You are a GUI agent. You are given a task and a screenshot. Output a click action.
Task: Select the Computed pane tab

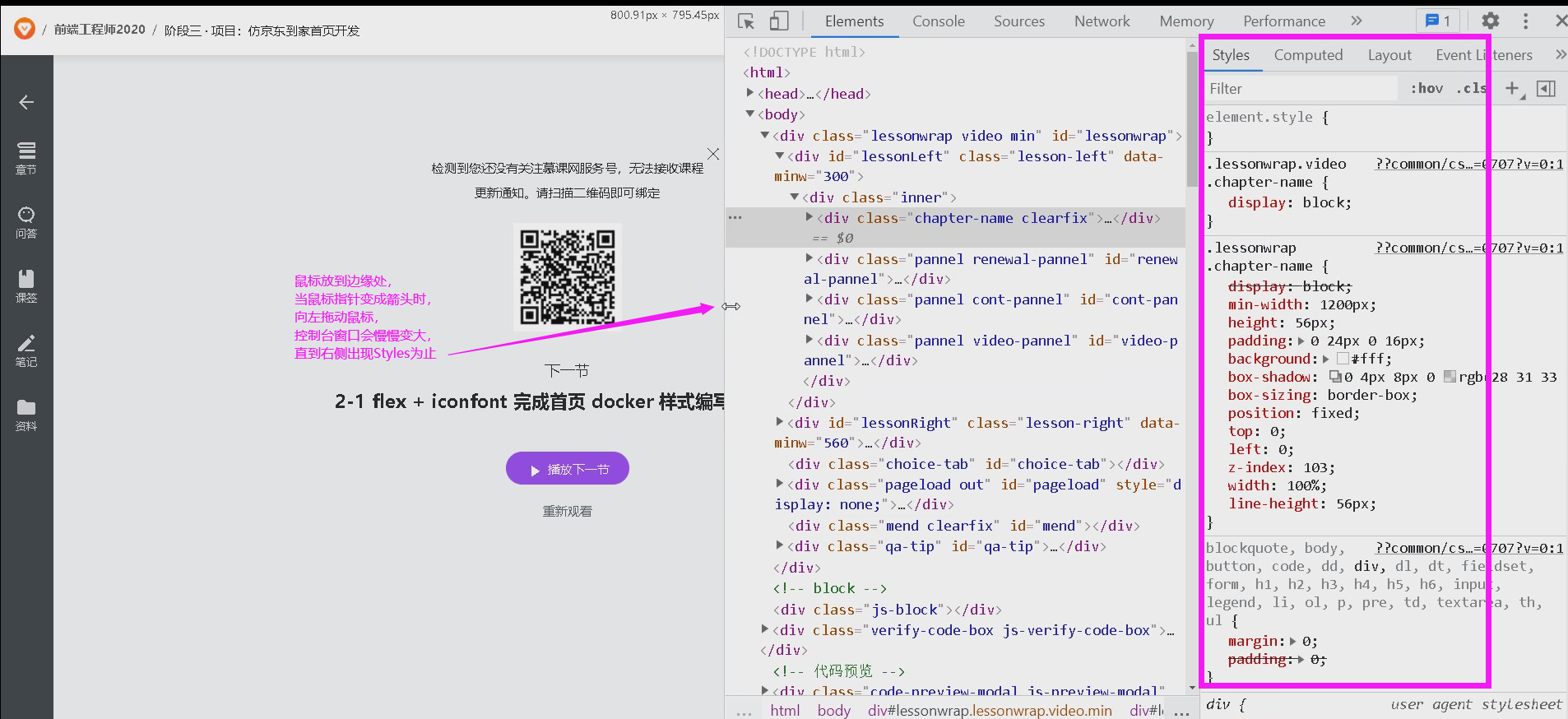click(x=1308, y=55)
